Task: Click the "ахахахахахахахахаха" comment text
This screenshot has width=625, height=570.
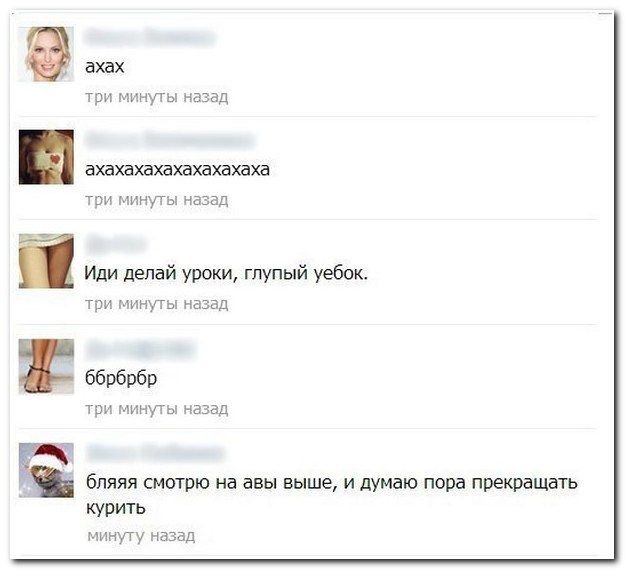Action: [177, 169]
